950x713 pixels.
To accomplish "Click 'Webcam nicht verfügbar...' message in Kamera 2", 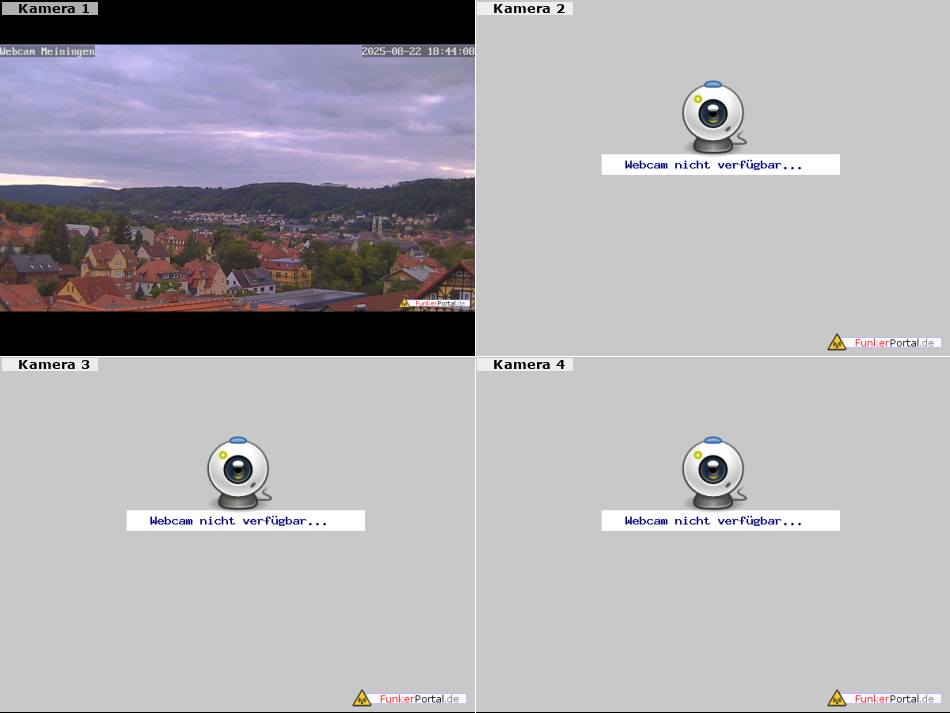I will tap(720, 165).
